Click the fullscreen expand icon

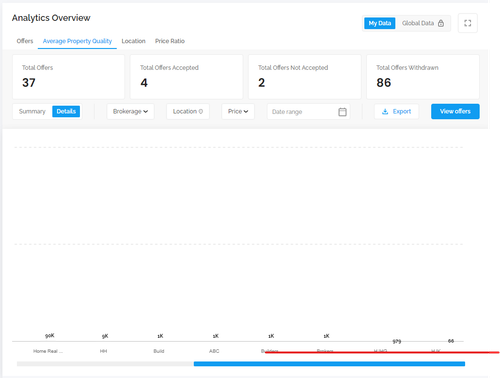pos(467,23)
